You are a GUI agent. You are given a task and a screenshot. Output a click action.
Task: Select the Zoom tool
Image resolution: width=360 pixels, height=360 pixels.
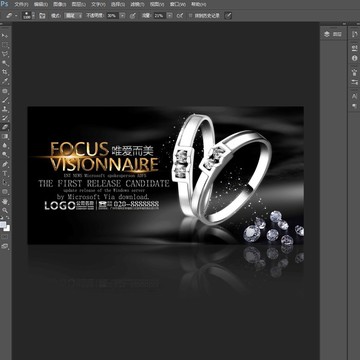tap(5, 210)
